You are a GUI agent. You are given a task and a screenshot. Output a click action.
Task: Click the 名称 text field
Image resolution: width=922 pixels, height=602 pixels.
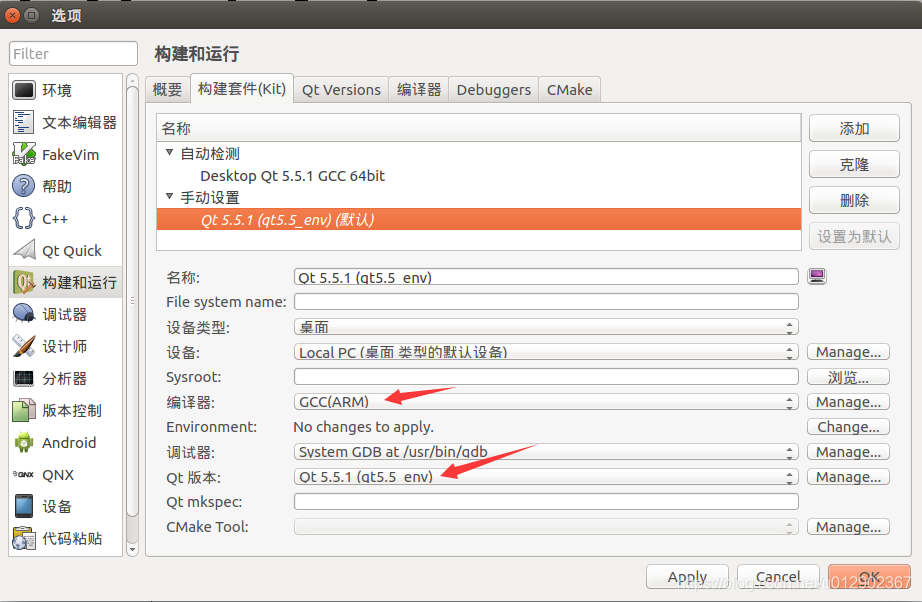point(546,277)
